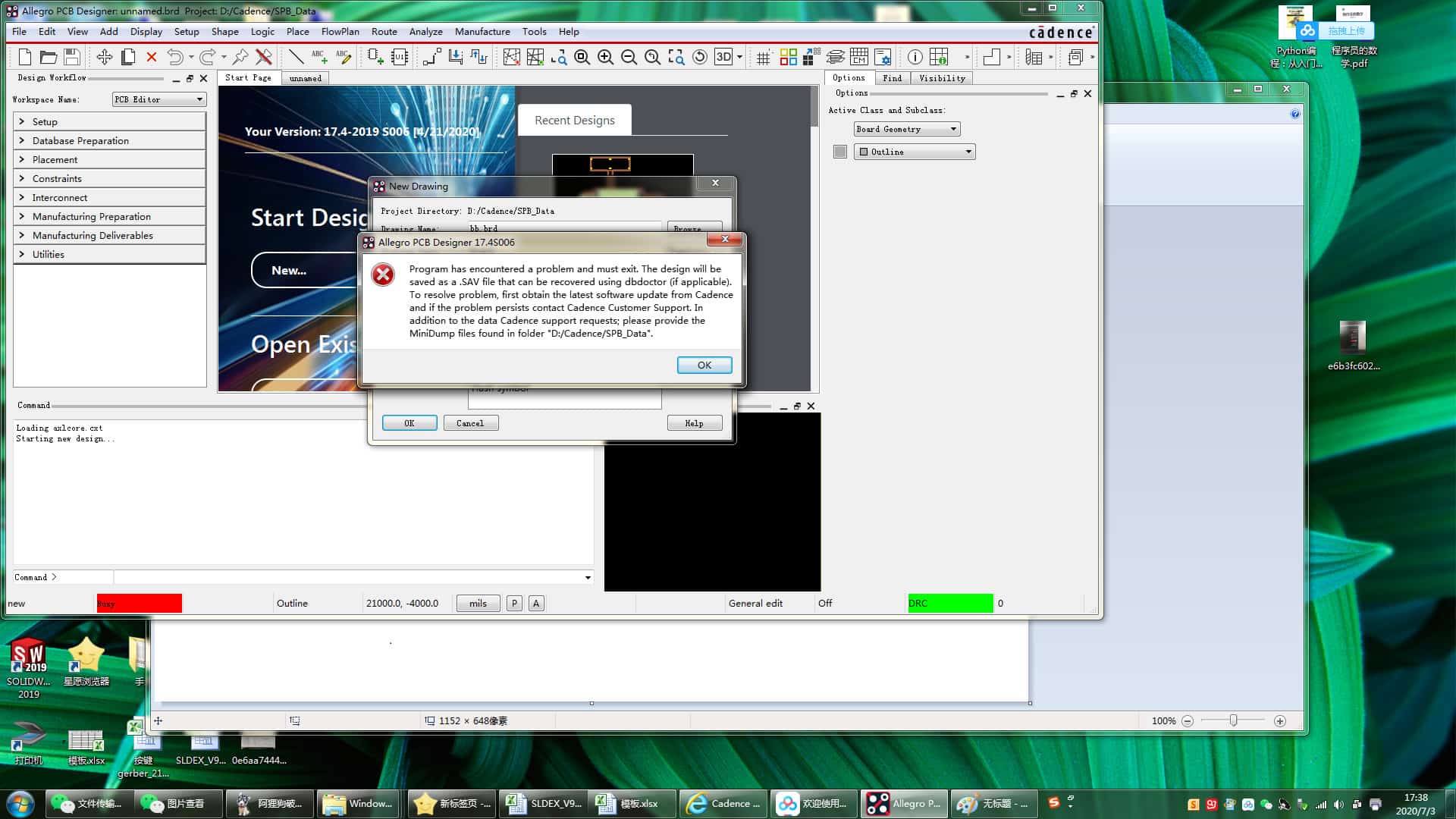1456x819 pixels.
Task: Open the Board Geometry class dropdown
Action: click(x=907, y=129)
